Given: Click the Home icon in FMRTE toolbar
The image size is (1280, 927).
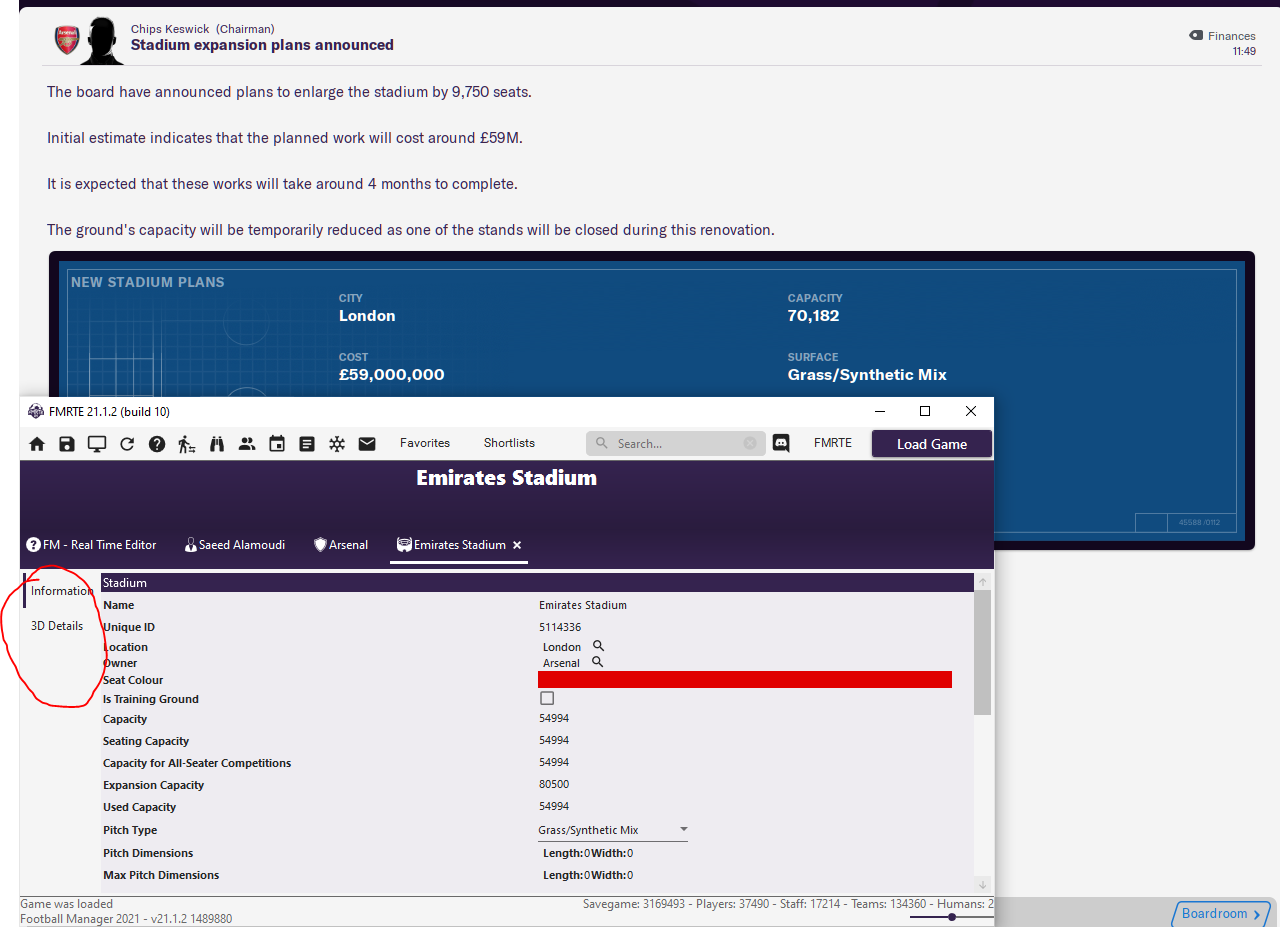Looking at the screenshot, I should [37, 444].
